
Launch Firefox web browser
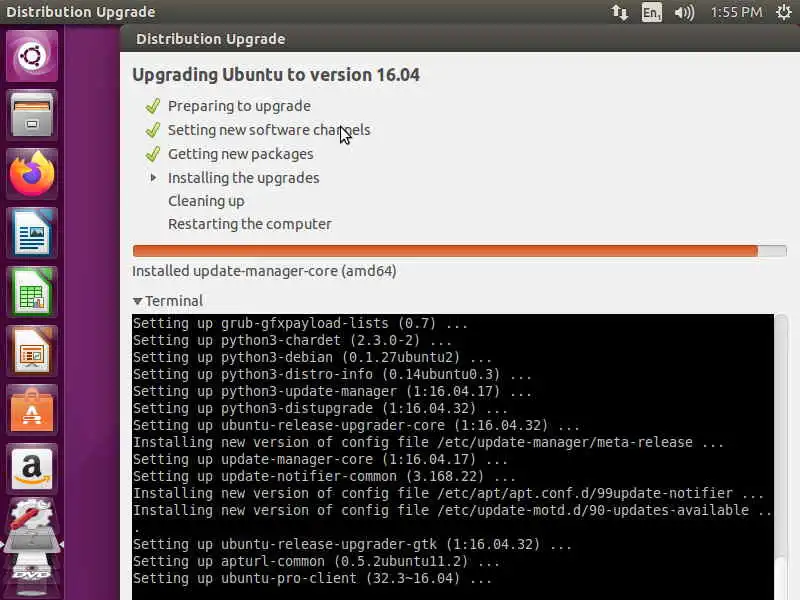click(32, 173)
